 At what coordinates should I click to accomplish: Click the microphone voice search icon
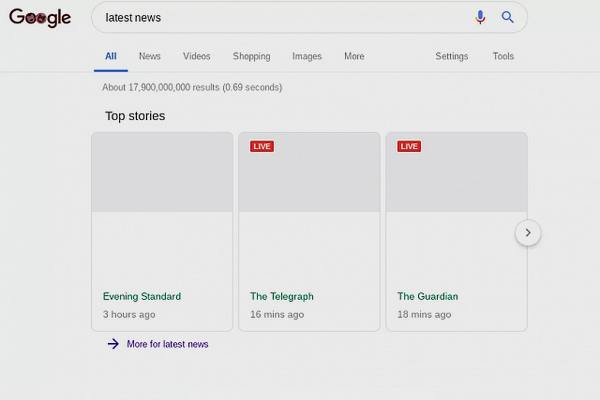480,17
